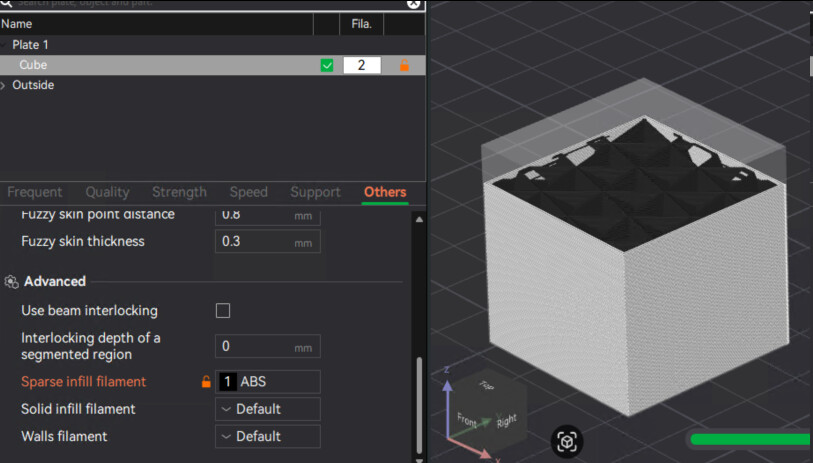The height and width of the screenshot is (463, 813).
Task: Click the settings panel scroll-up arrow
Action: (x=419, y=220)
